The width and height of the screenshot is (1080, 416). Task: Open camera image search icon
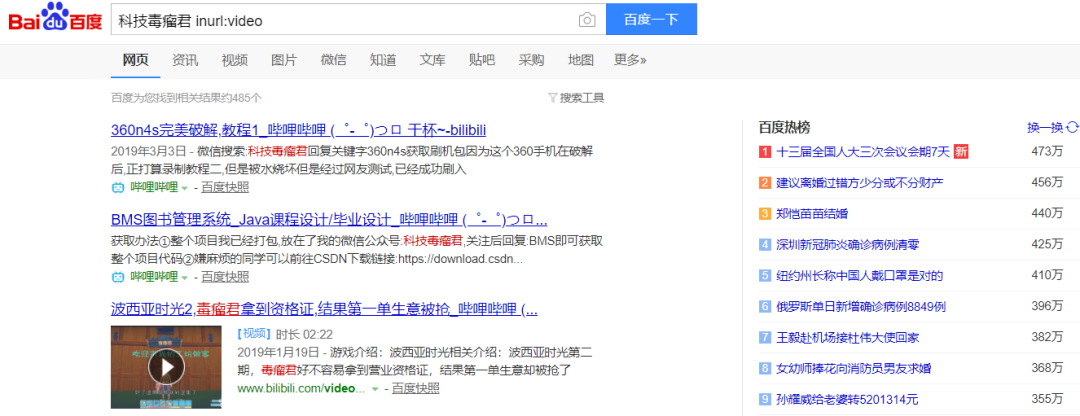click(587, 20)
